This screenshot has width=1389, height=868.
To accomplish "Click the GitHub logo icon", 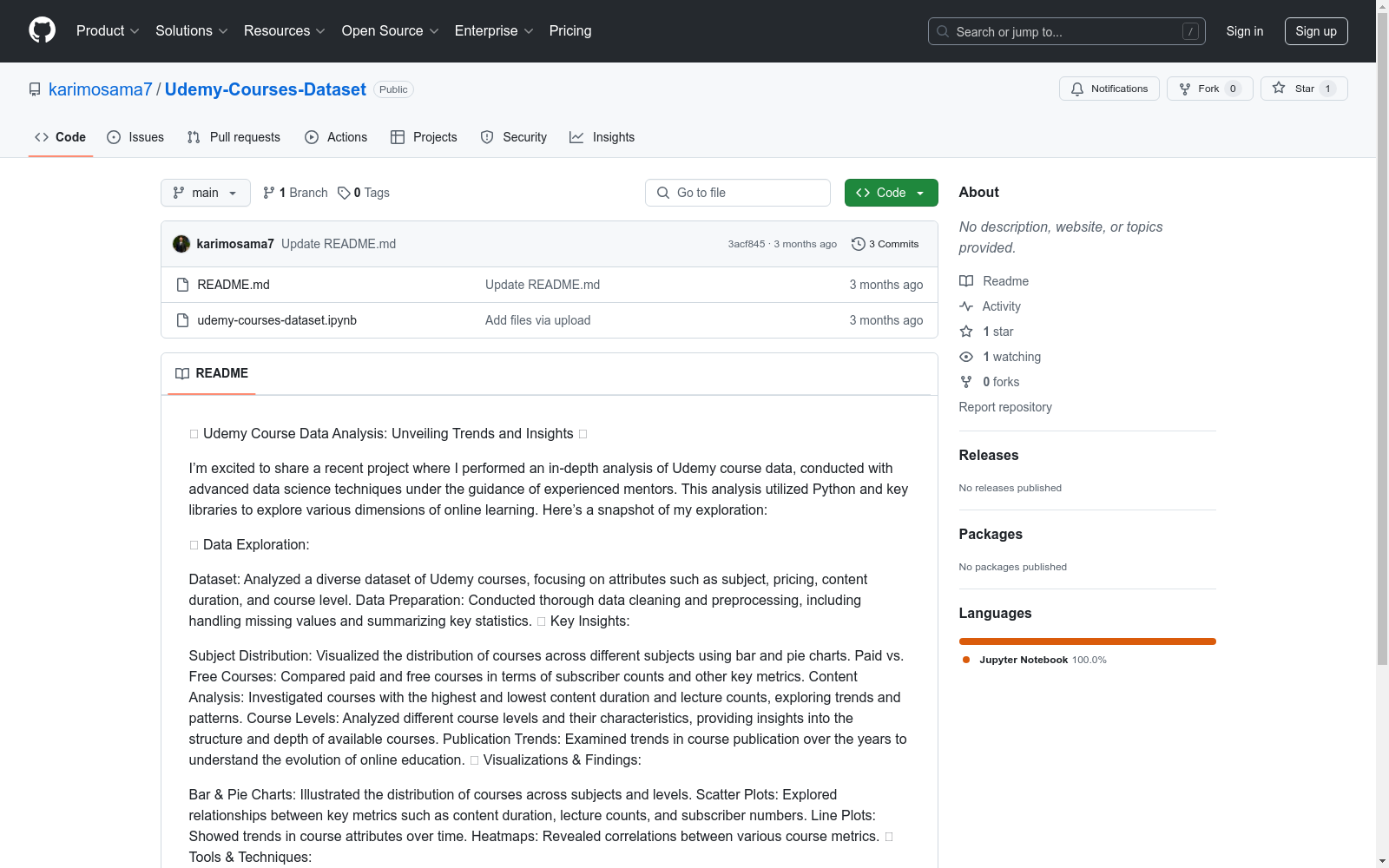I will coord(42,30).
